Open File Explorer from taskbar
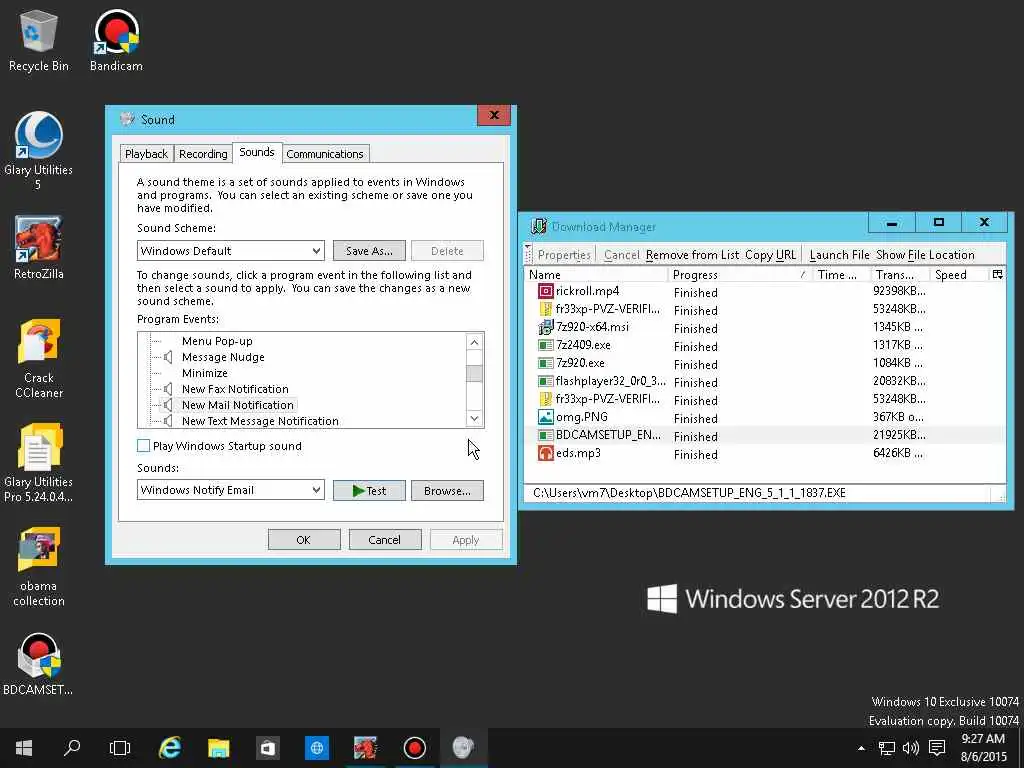1024x768 pixels. tap(219, 748)
